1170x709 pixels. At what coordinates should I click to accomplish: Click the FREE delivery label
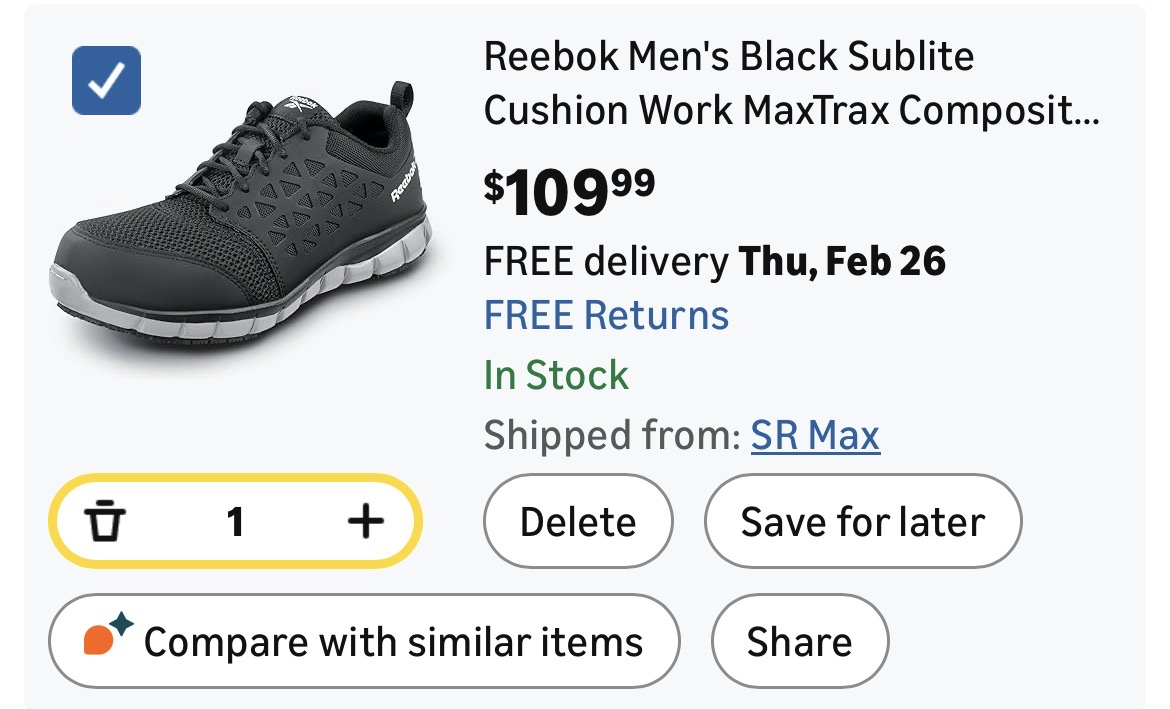pos(606,262)
